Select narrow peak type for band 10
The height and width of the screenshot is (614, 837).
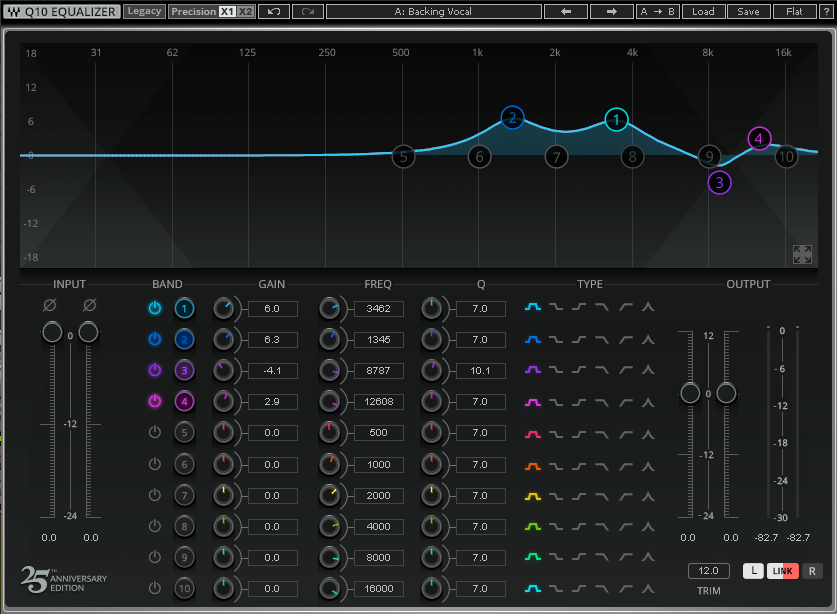coord(648,588)
